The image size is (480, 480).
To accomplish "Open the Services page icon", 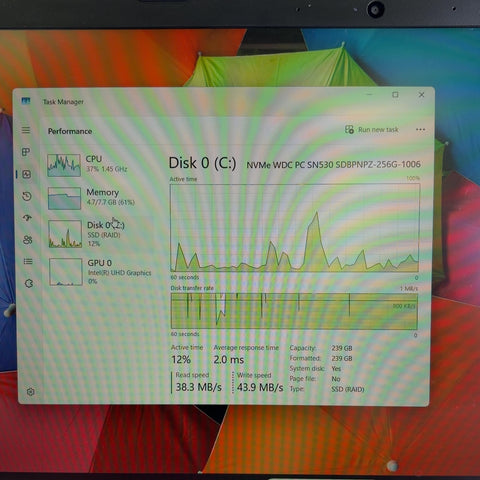I will pos(29,283).
